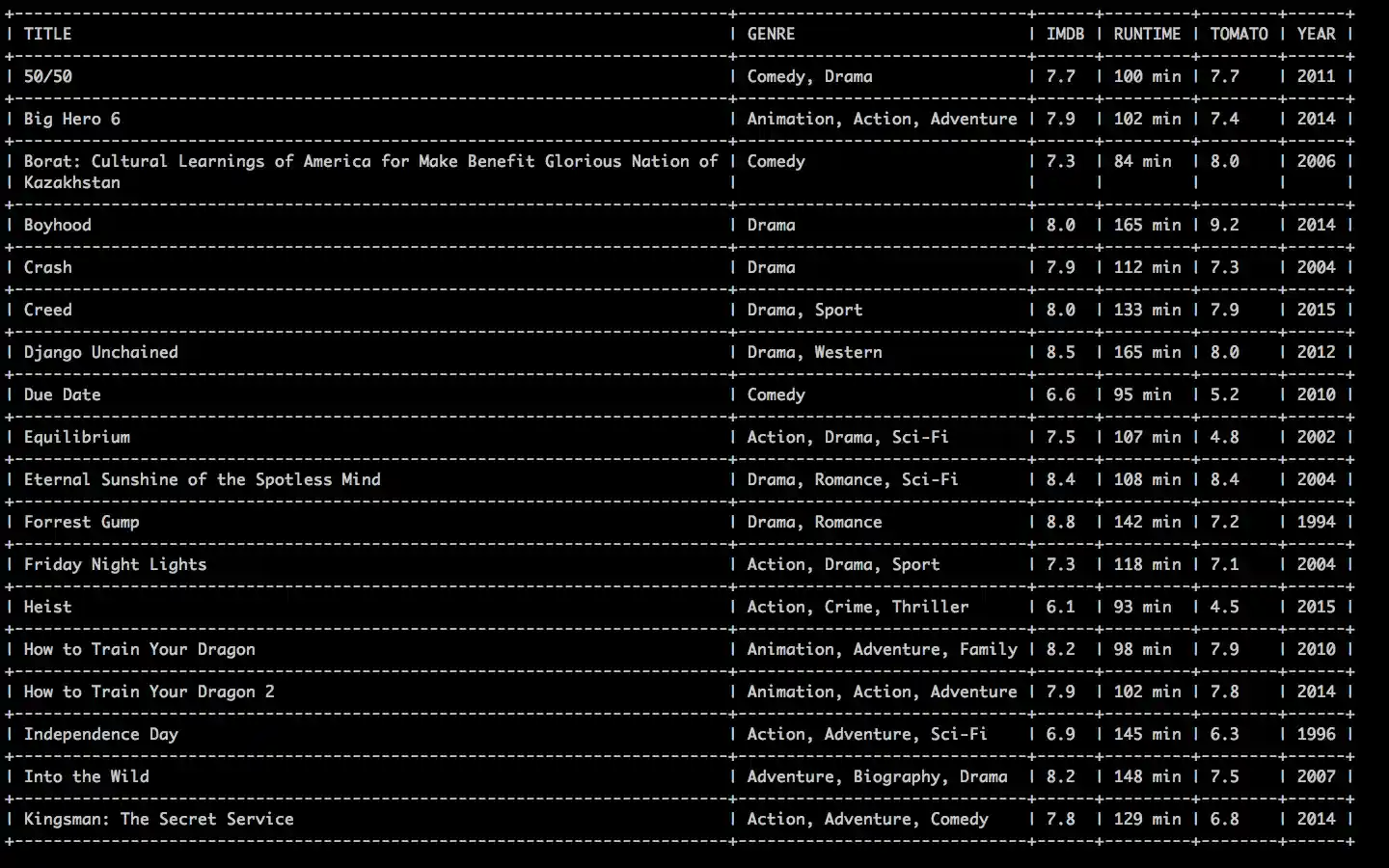Select the Borat title's first line
The width and height of the screenshot is (1389, 868).
(x=370, y=161)
